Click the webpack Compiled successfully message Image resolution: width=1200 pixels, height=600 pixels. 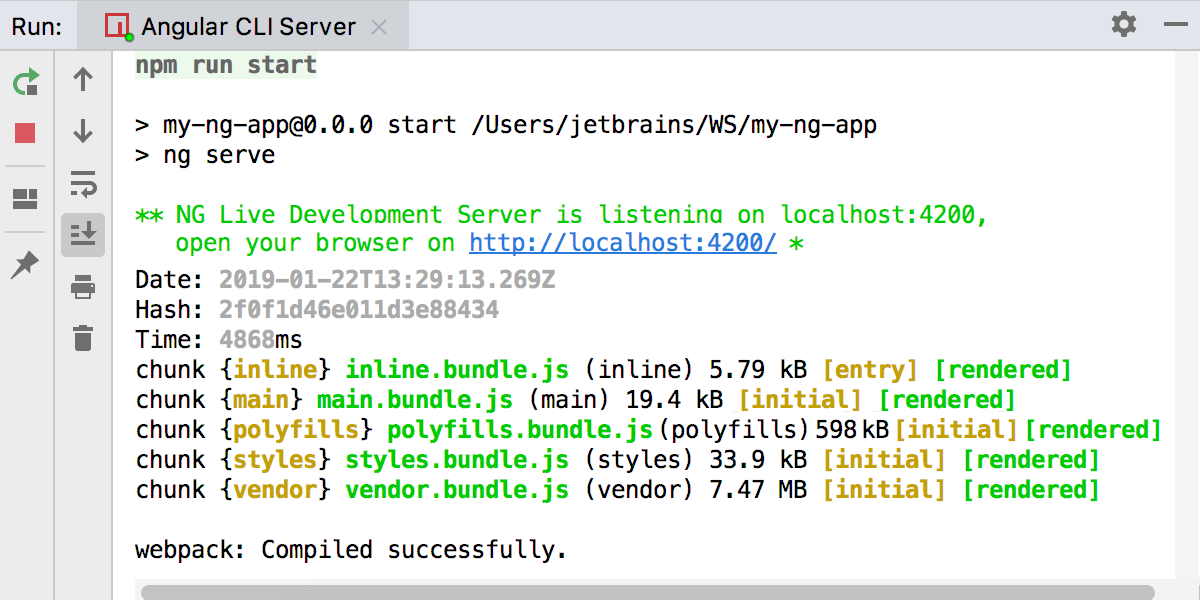(x=351, y=550)
